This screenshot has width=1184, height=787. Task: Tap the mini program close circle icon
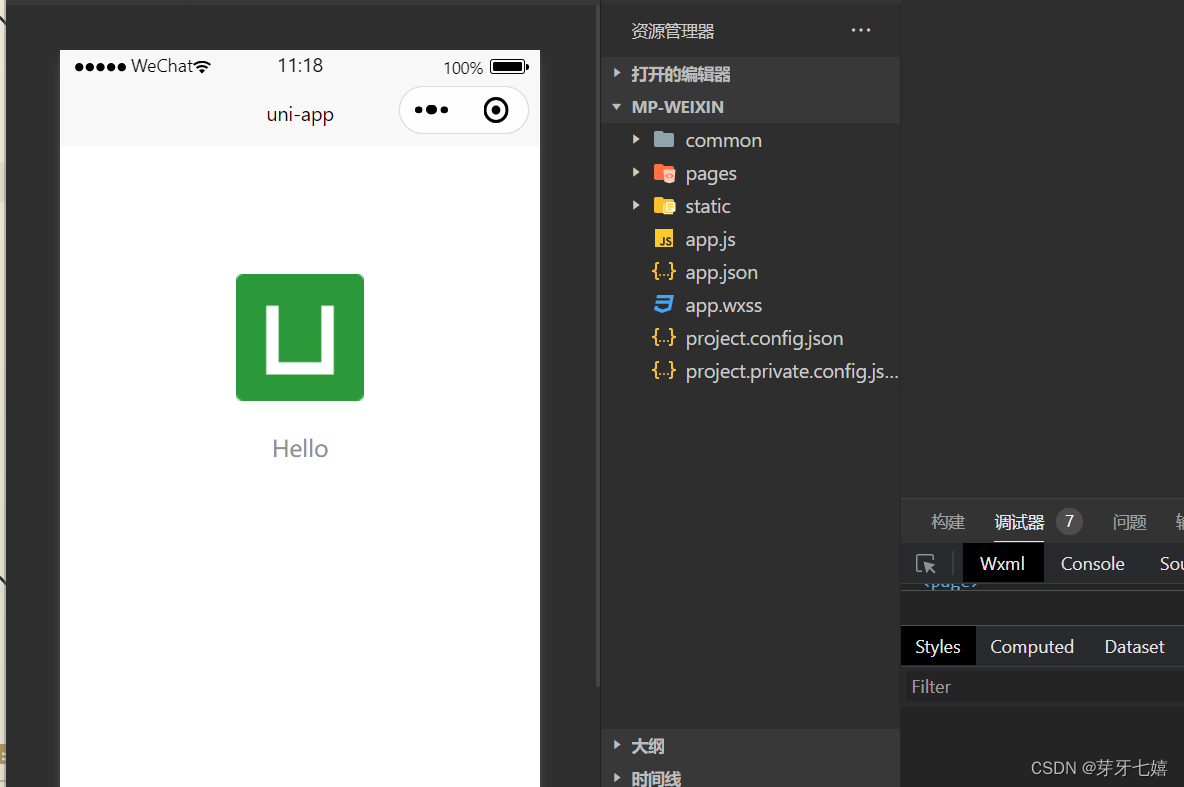coord(496,110)
